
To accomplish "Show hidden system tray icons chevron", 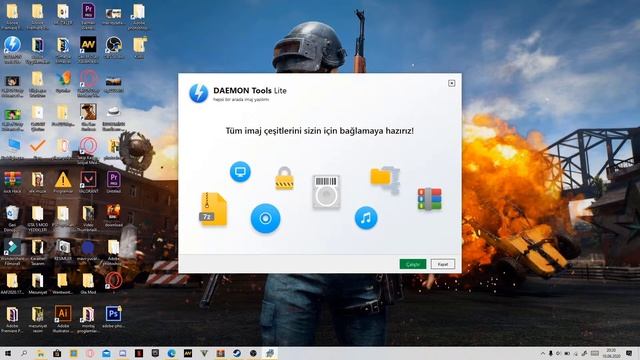I will 542,353.
